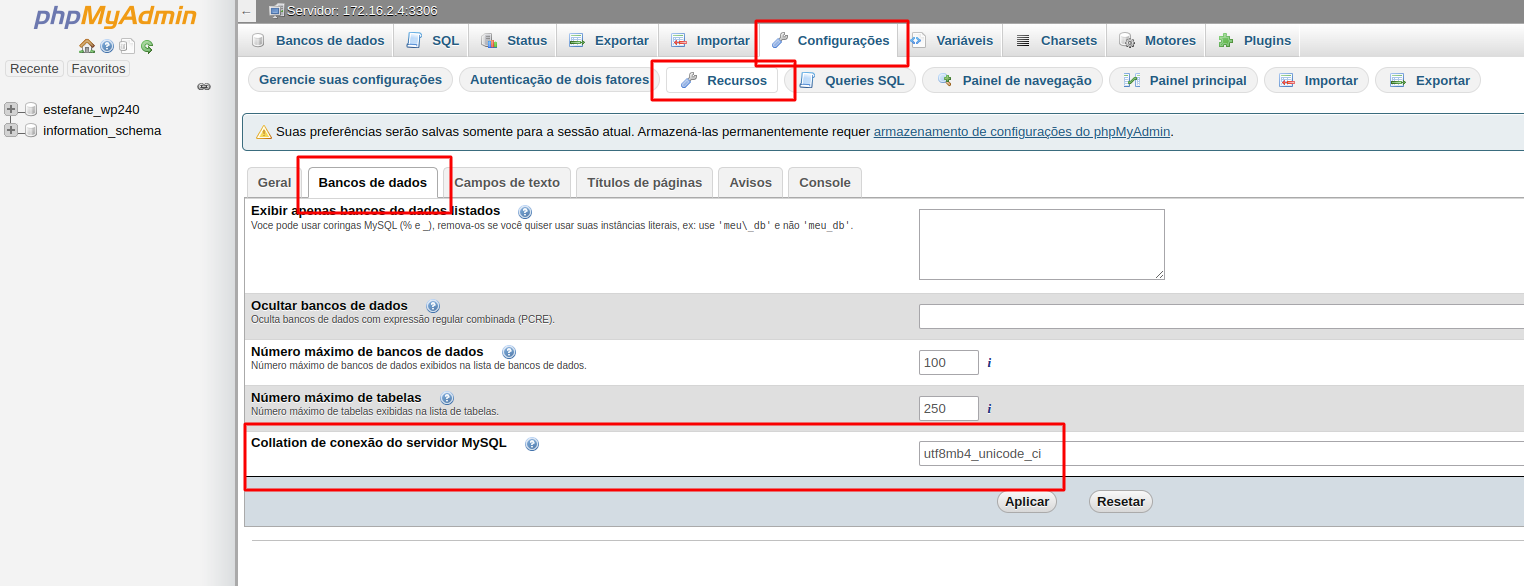Click the wrench icon in Recursos tab
Image resolution: width=1524 pixels, height=586 pixels.
[689, 80]
